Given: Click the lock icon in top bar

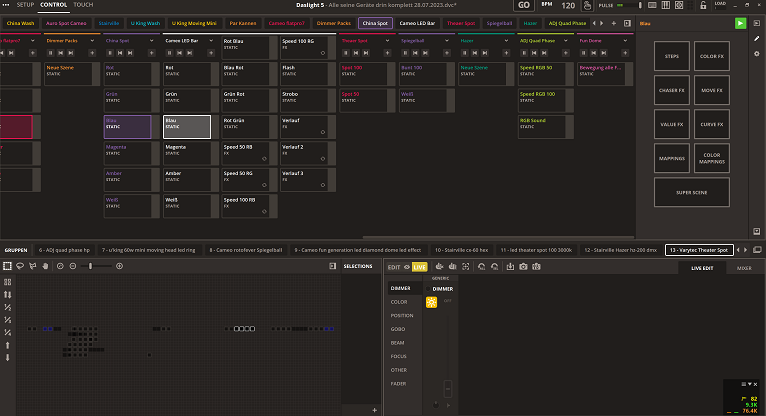Looking at the screenshot, I should 703,5.
